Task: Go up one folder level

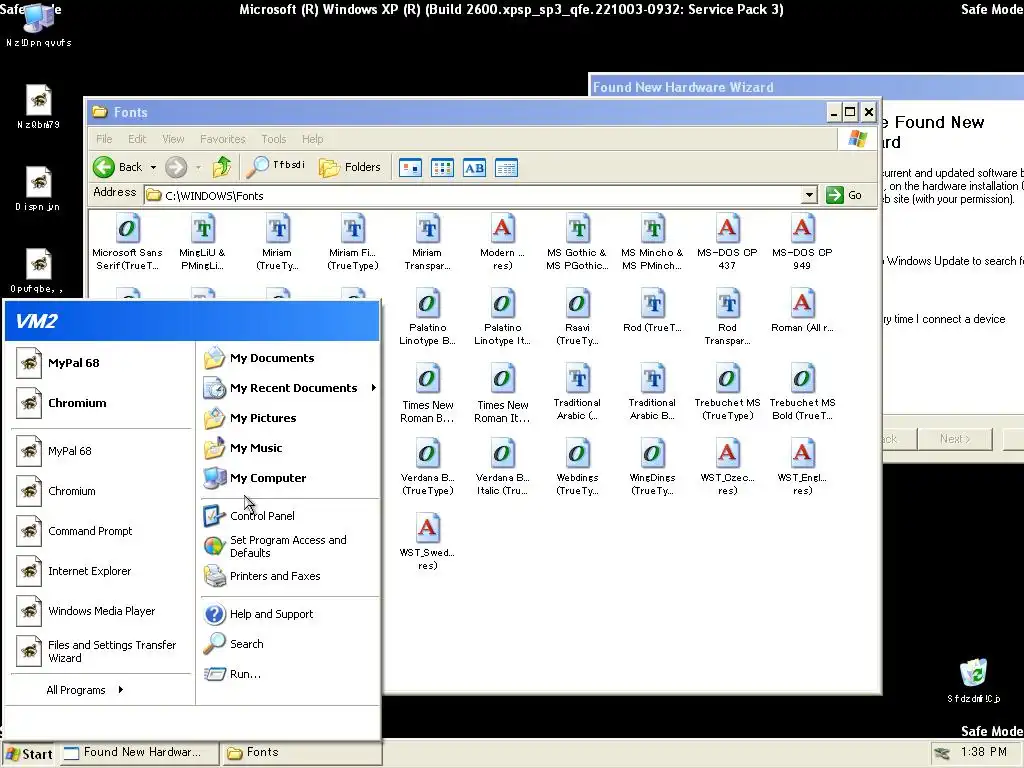Action: 222,167
